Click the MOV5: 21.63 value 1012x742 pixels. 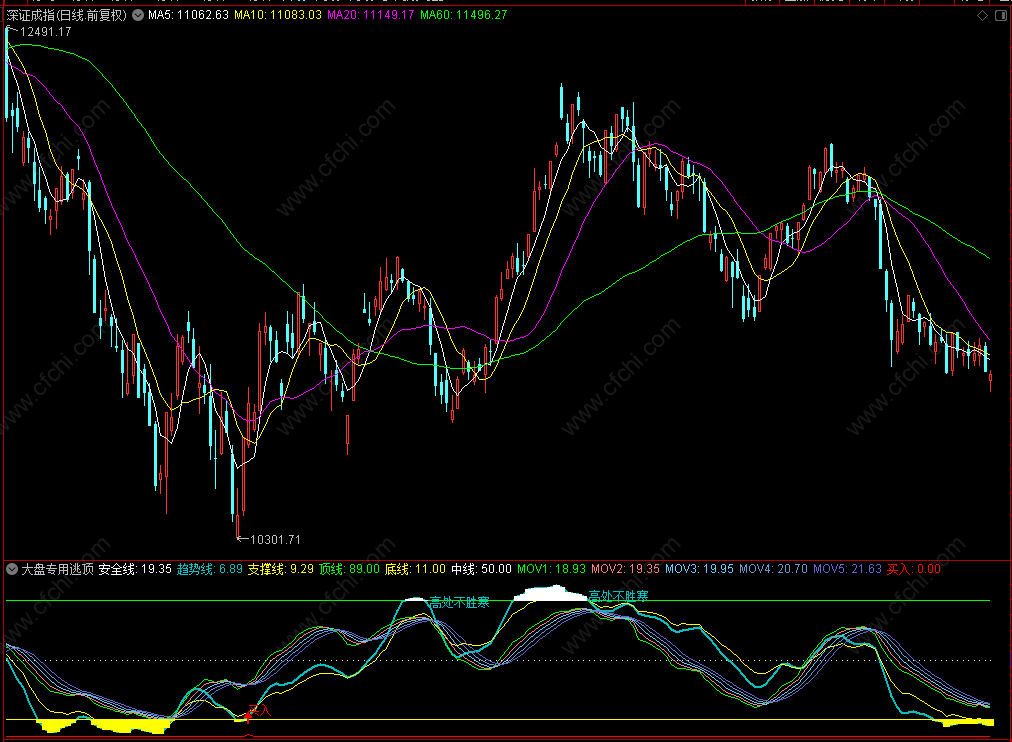[847, 569]
